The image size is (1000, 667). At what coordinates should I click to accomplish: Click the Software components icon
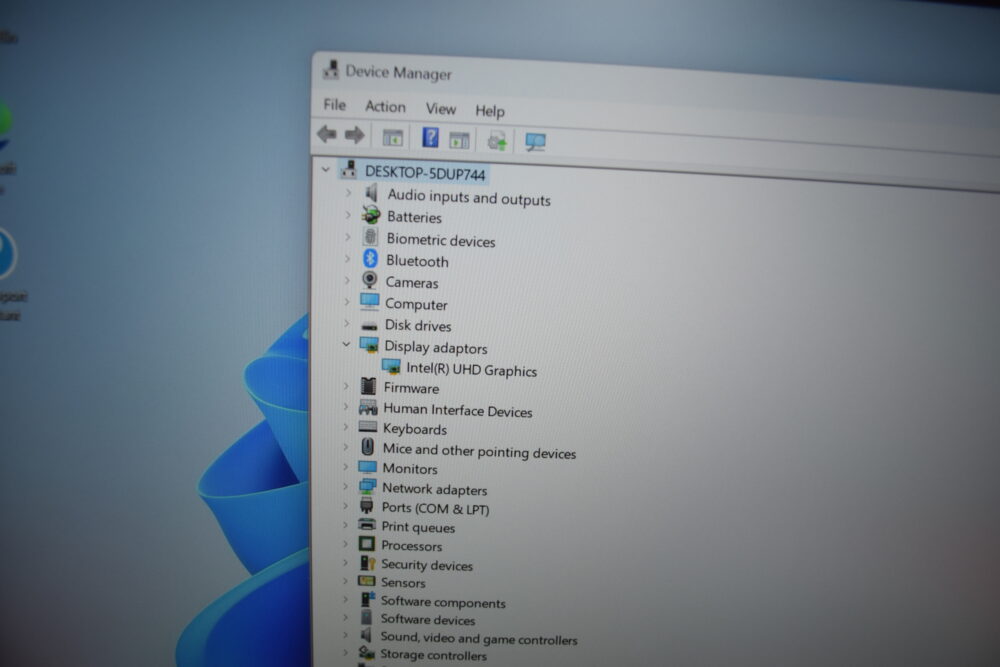click(x=367, y=599)
